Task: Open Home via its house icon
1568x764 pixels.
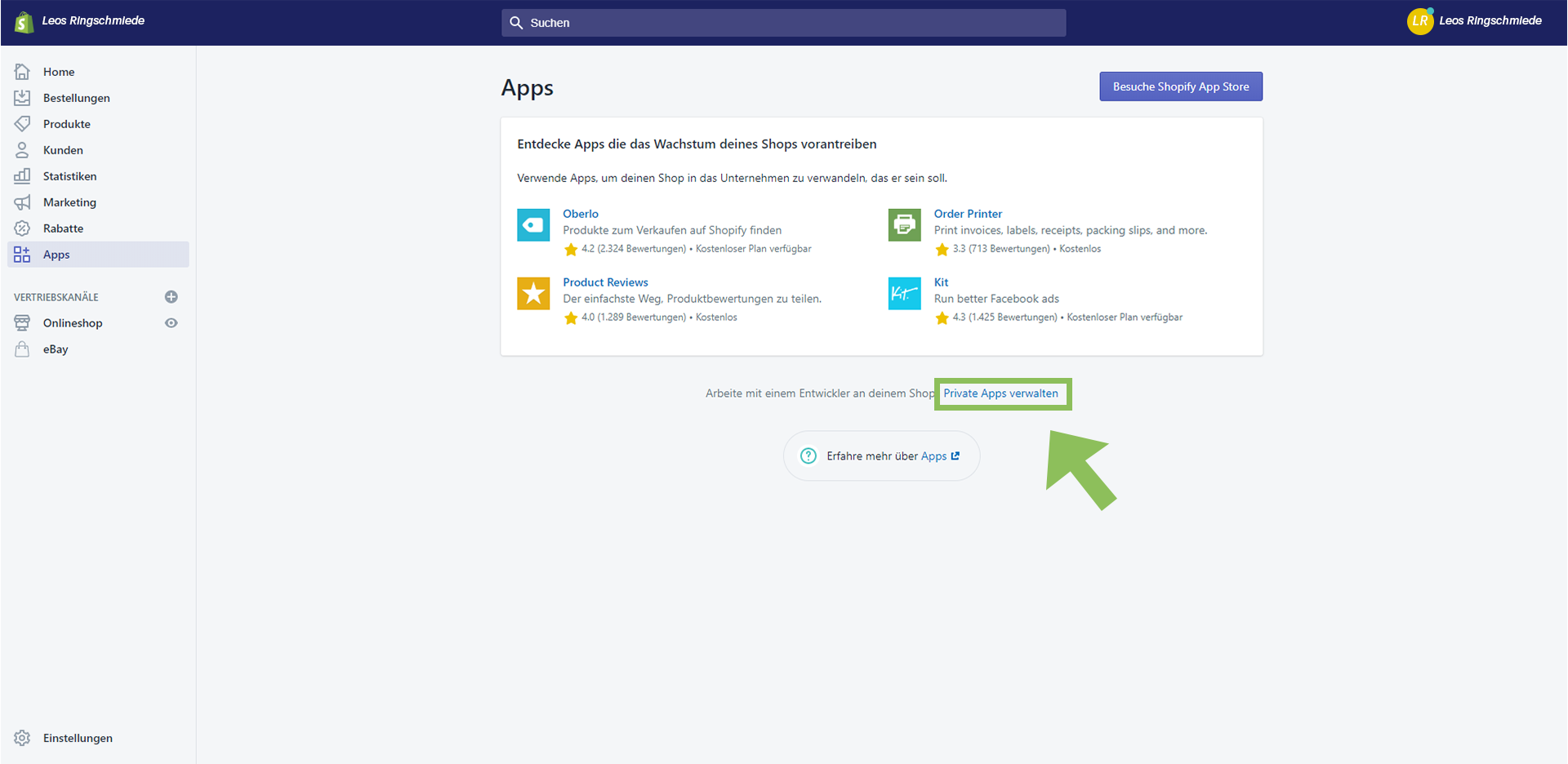Action: coord(22,72)
